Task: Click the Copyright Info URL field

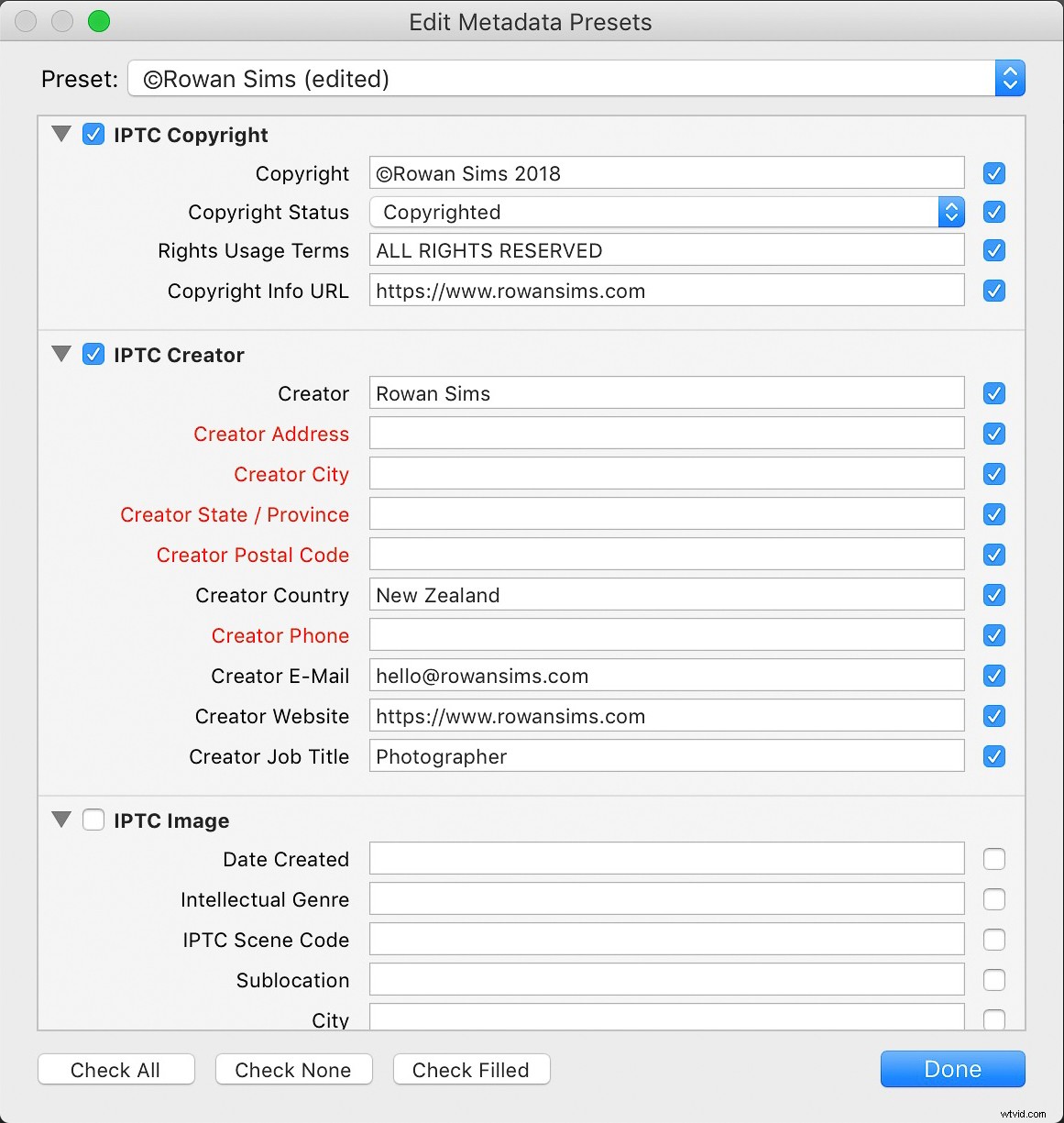Action: click(666, 291)
